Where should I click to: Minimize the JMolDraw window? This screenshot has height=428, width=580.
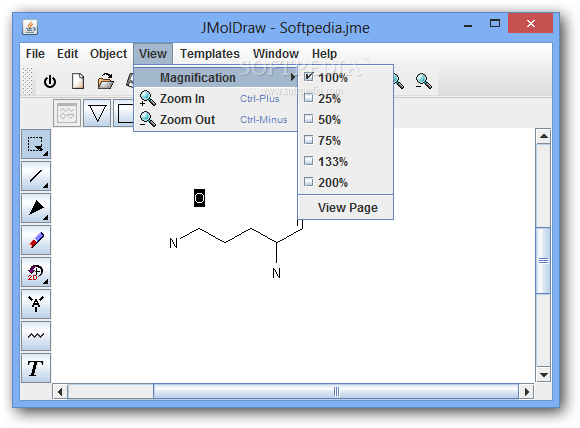468,26
